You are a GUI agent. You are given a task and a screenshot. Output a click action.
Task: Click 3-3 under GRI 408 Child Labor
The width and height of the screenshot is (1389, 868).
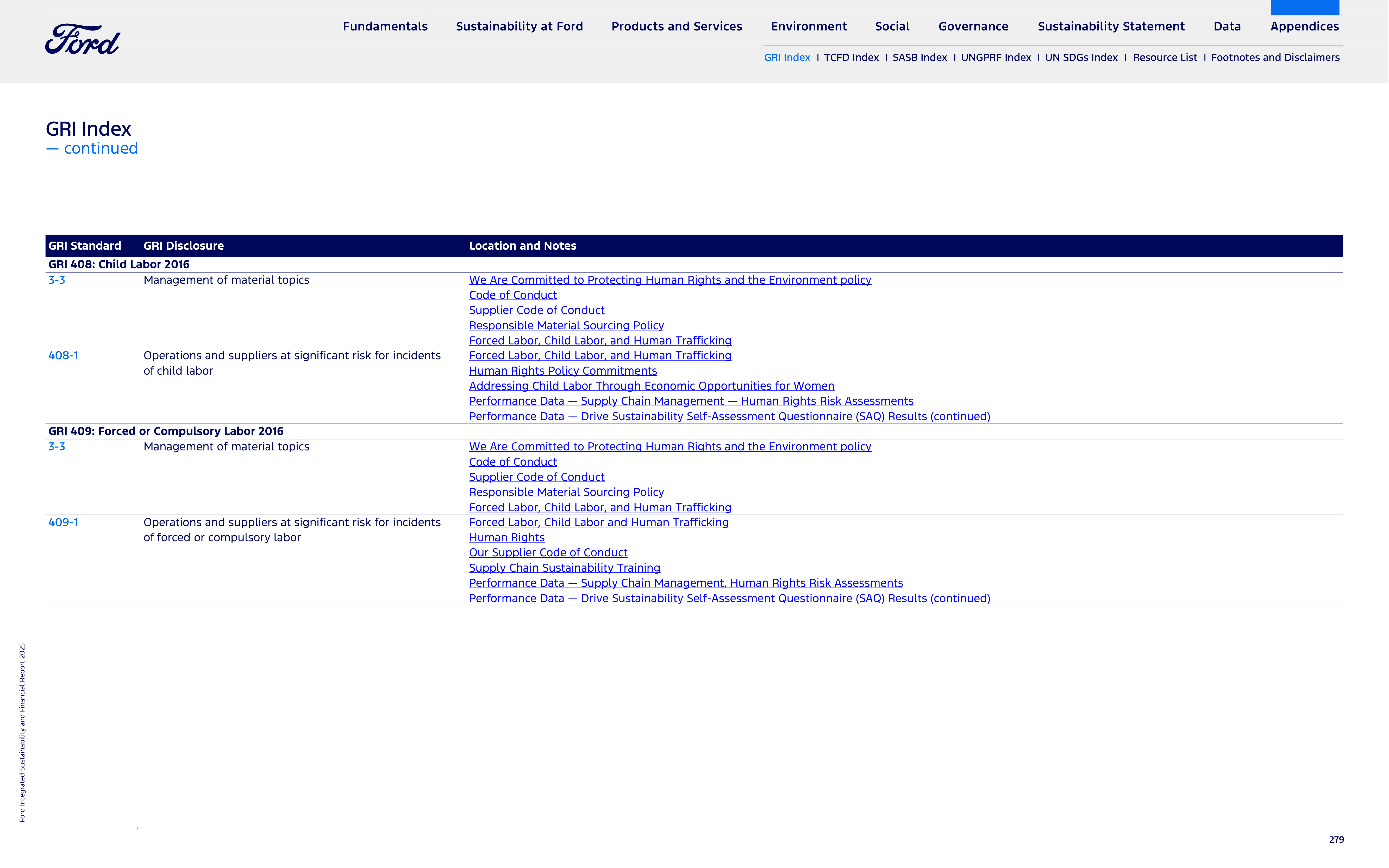[57, 280]
